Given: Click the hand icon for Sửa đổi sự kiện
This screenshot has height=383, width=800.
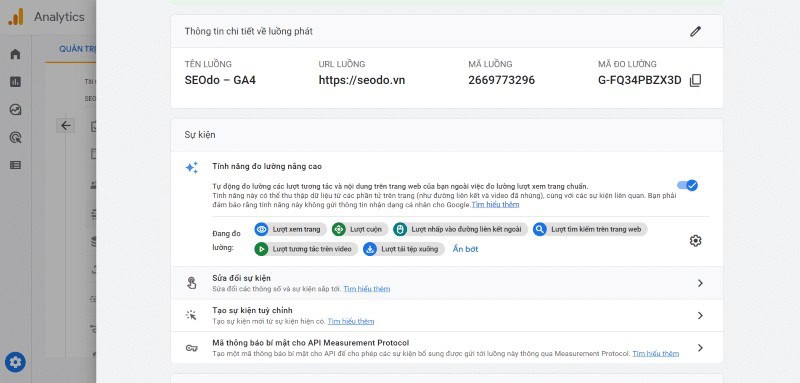Looking at the screenshot, I should pyautogui.click(x=191, y=283).
